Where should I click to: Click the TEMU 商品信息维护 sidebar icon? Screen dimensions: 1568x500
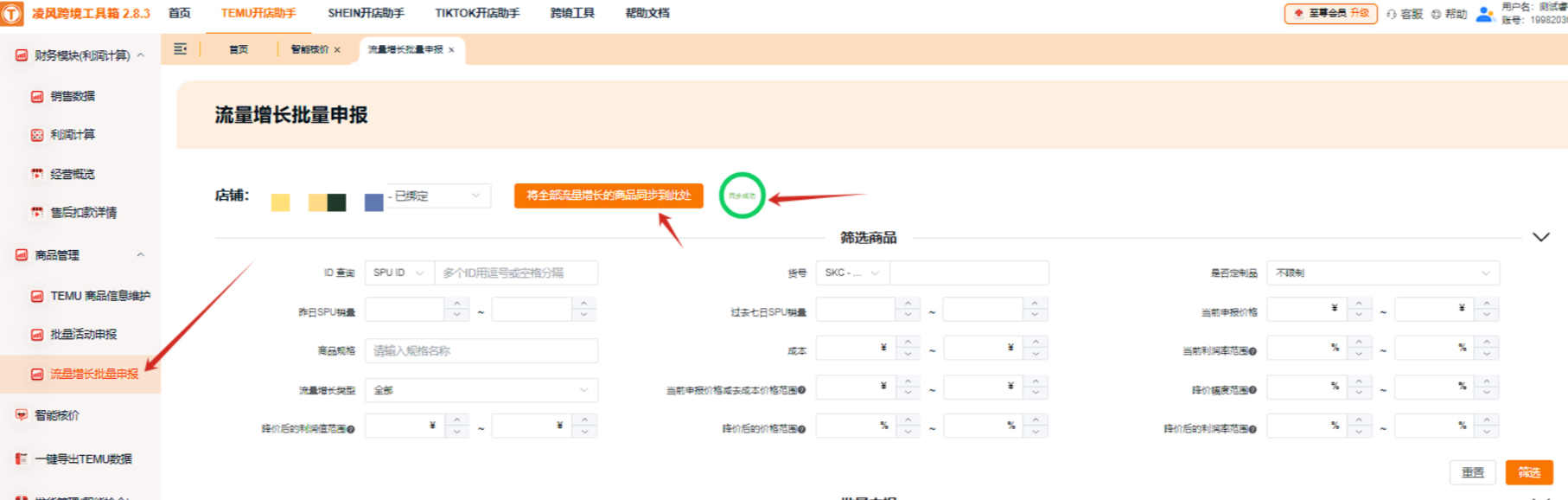click(37, 296)
